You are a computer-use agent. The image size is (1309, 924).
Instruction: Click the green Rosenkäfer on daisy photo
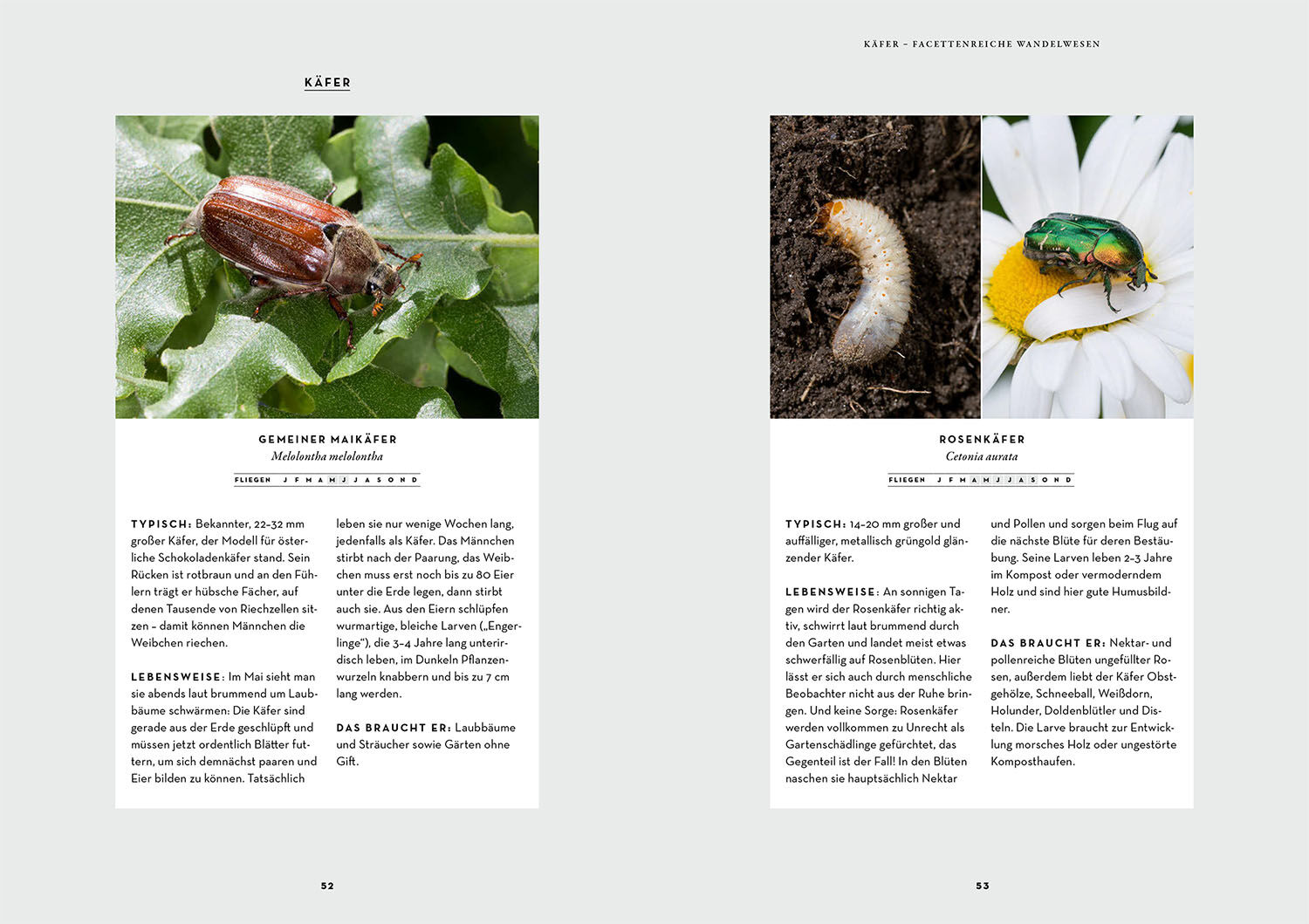point(1088,266)
